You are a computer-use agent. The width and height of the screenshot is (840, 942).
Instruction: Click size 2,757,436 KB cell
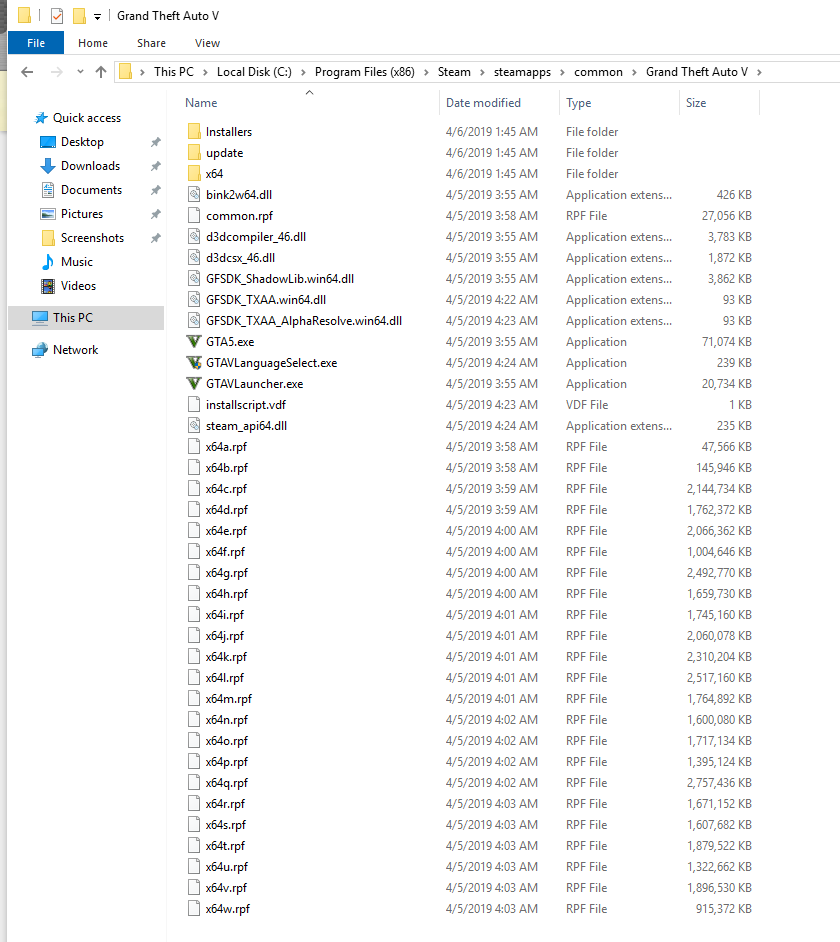tap(719, 783)
